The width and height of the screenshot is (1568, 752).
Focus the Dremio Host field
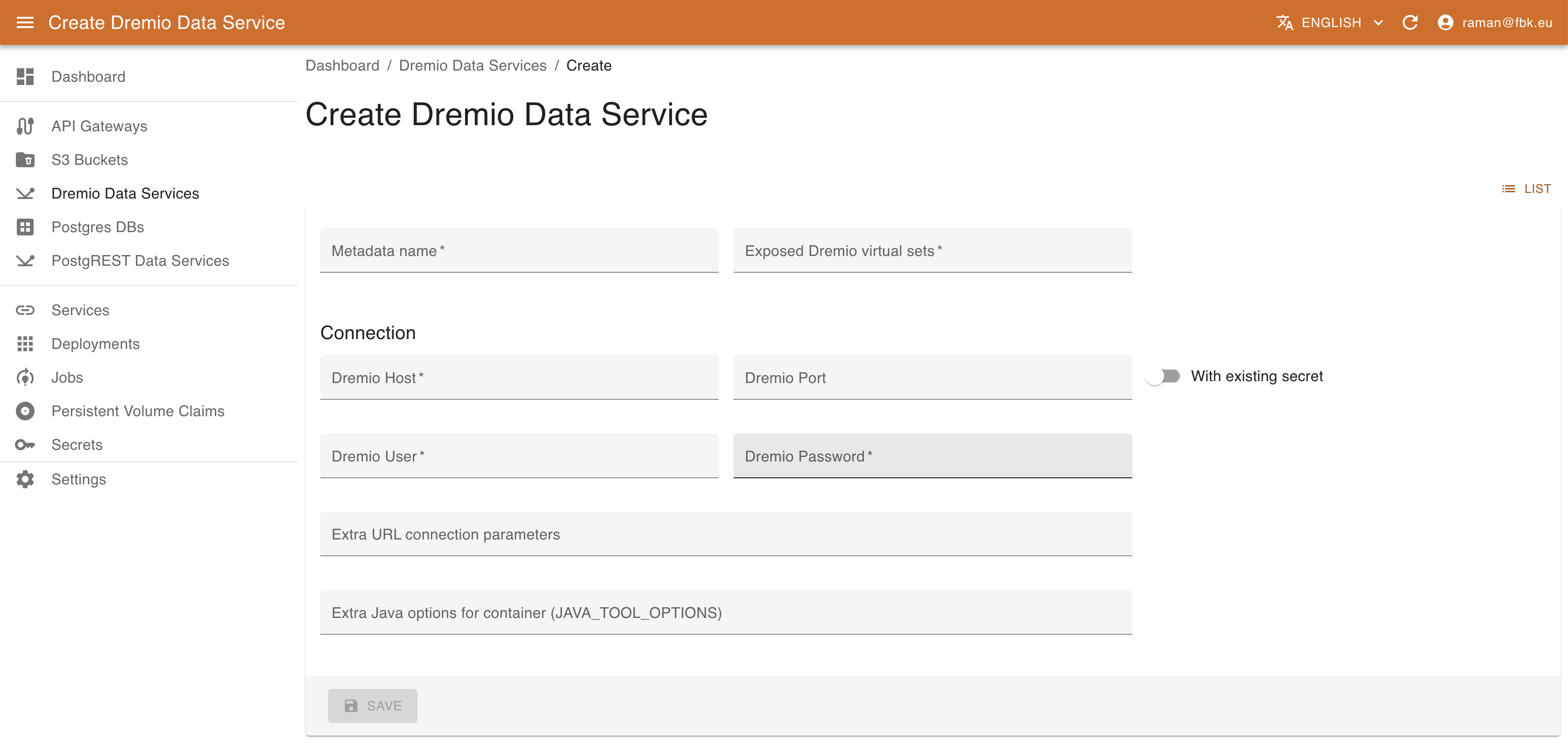(519, 377)
